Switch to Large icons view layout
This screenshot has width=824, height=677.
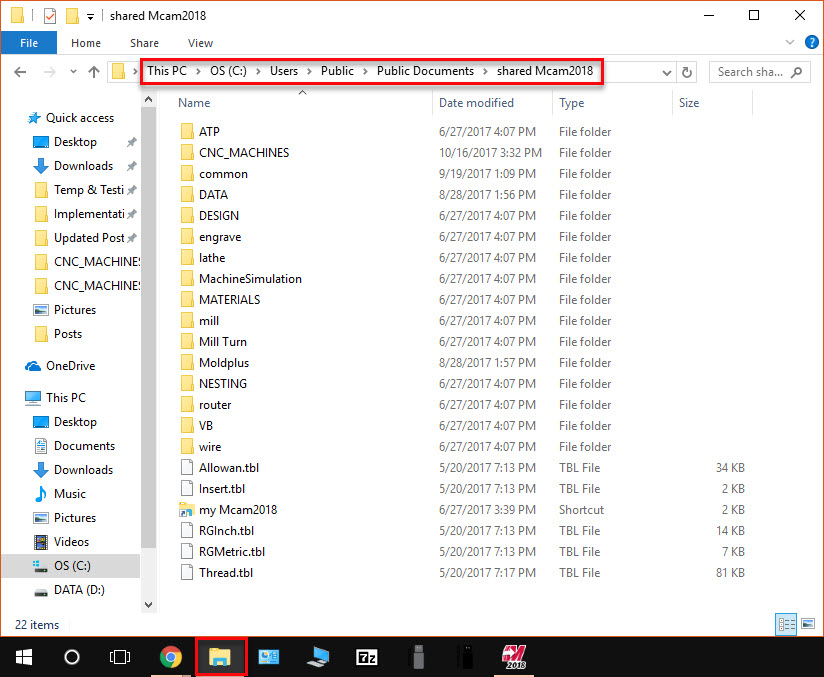click(808, 624)
